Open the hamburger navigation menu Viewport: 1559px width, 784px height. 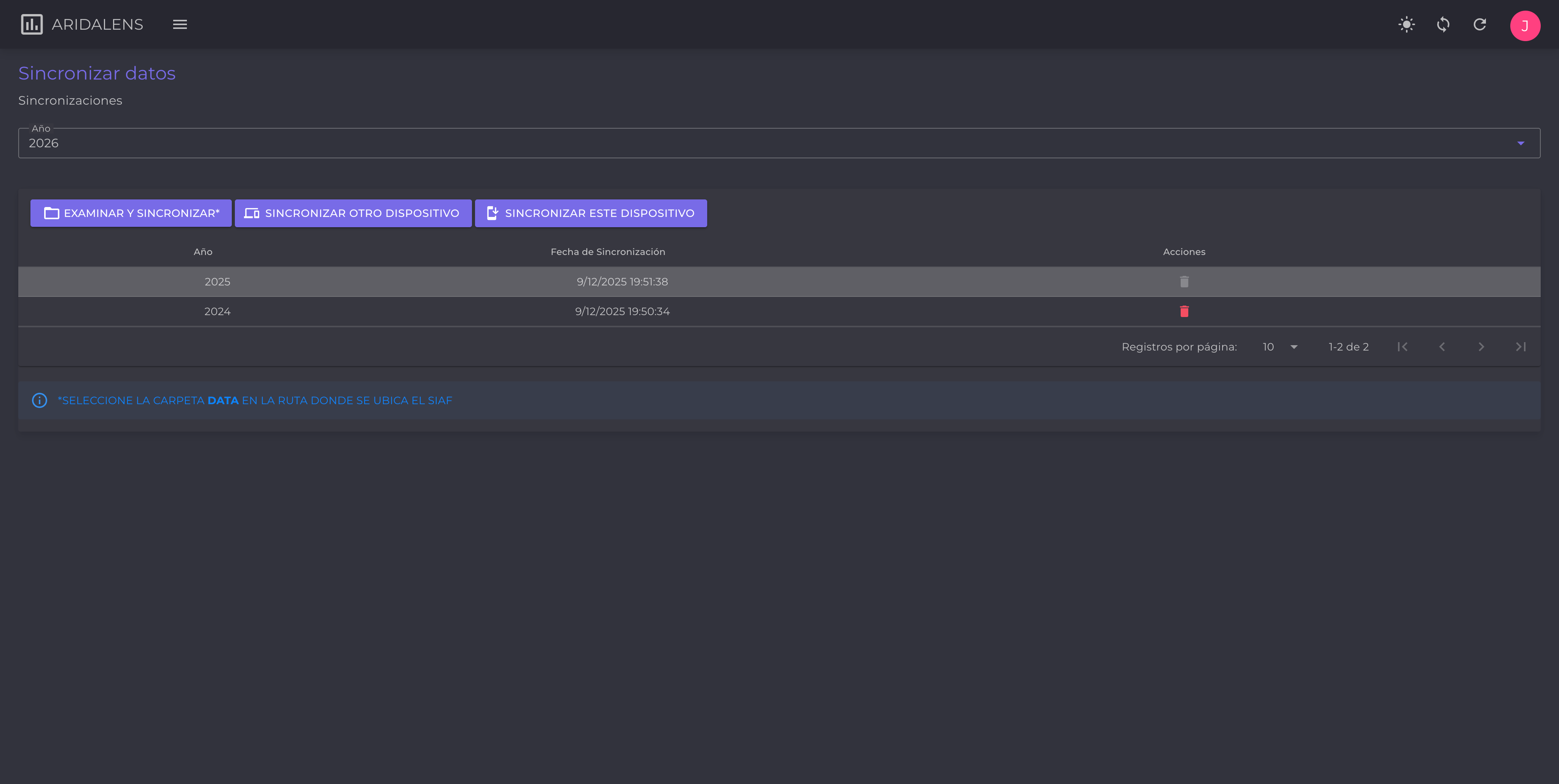[x=180, y=25]
